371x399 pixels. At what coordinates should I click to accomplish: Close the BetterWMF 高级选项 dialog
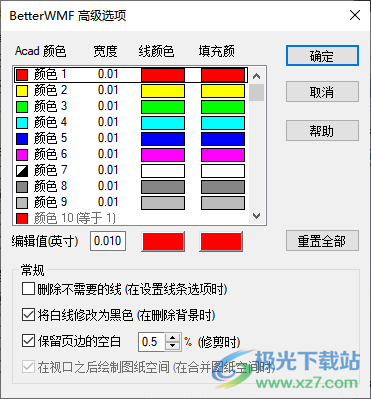[x=355, y=15]
